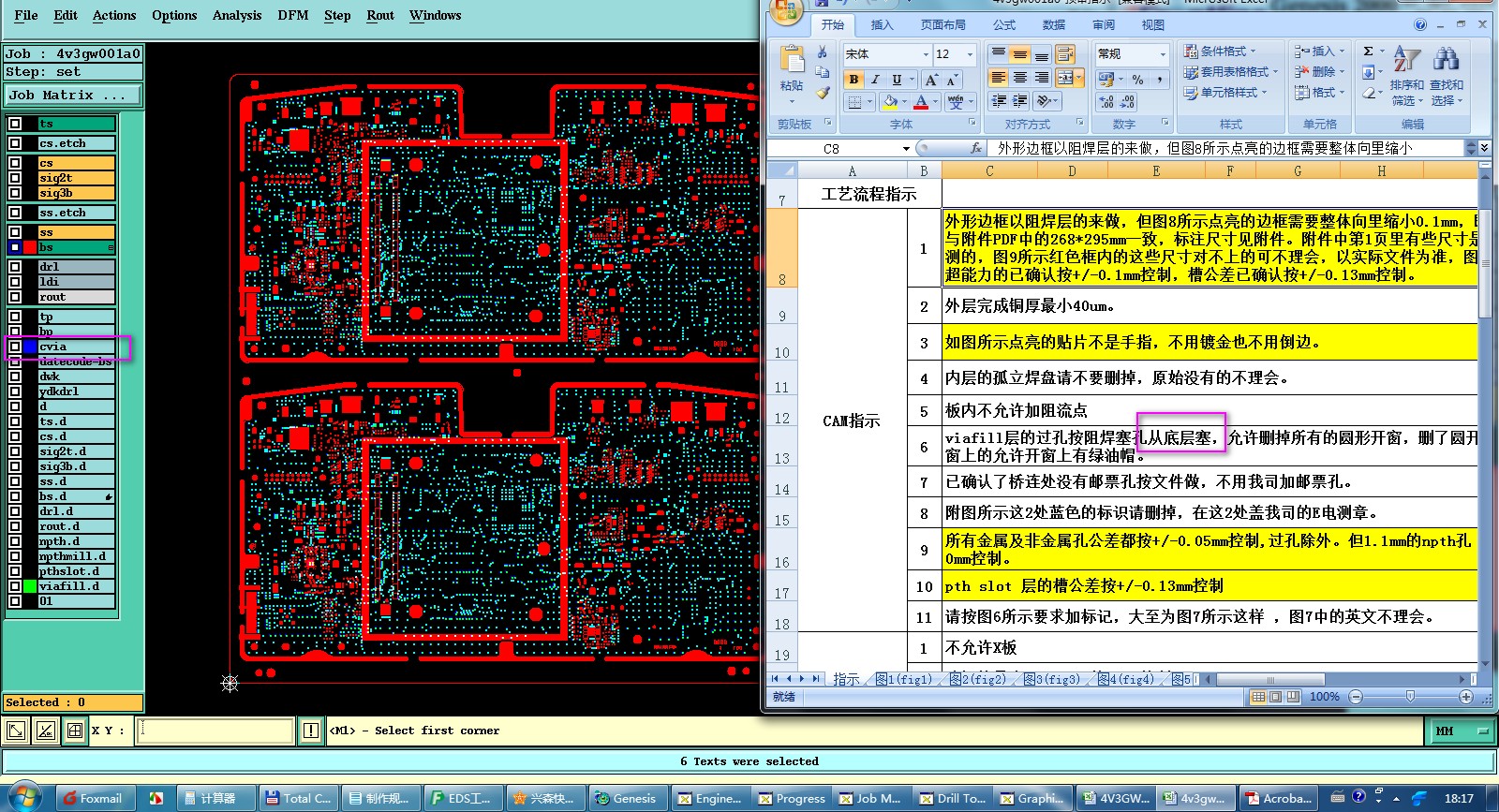Screen dimensions: 1499x812
Task: Click the X Y coordinate input field
Action: (215, 731)
